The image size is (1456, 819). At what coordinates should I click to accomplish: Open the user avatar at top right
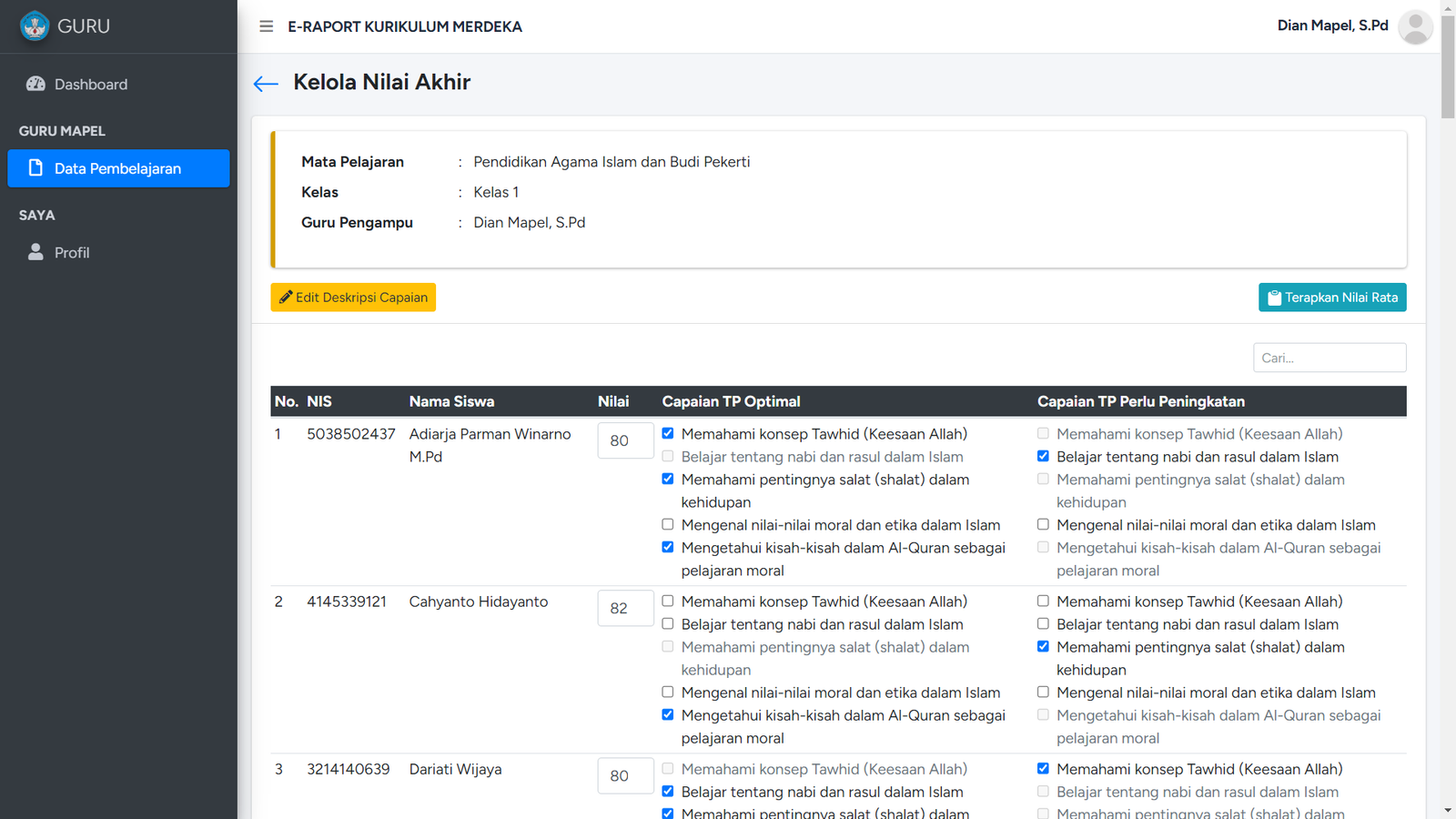click(x=1414, y=26)
